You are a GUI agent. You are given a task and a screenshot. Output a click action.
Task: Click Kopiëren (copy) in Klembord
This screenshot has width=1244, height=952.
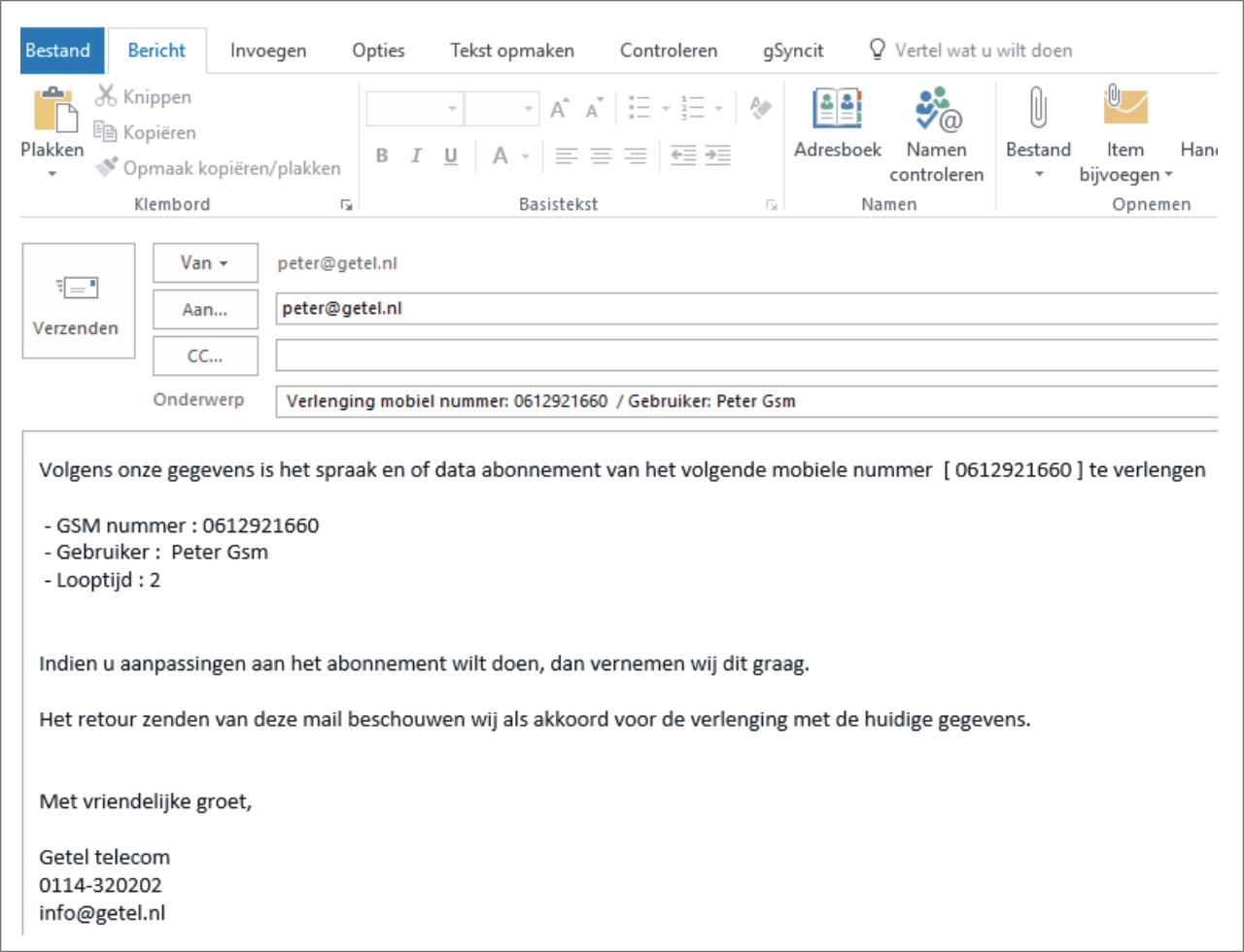tap(145, 132)
